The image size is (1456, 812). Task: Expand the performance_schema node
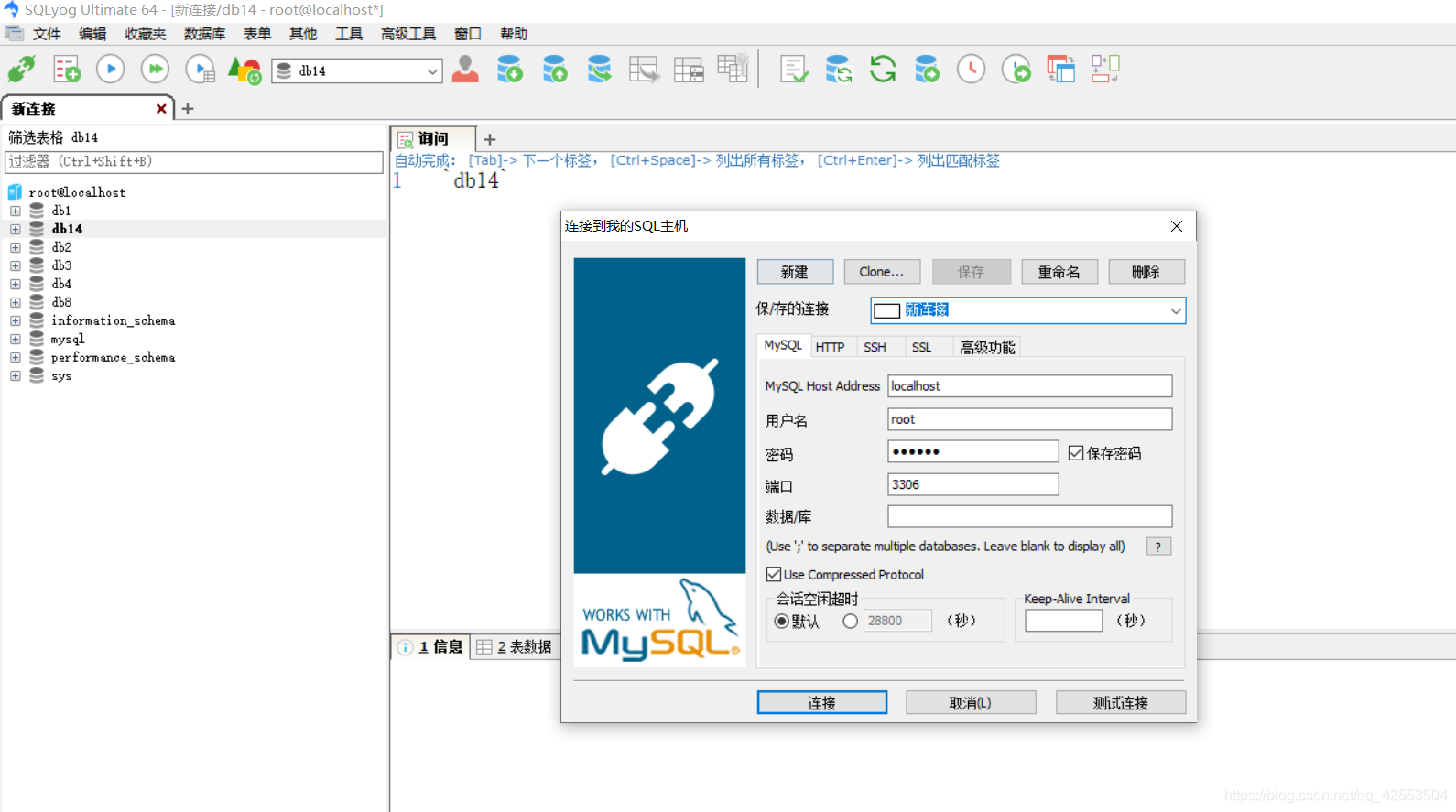tap(16, 357)
